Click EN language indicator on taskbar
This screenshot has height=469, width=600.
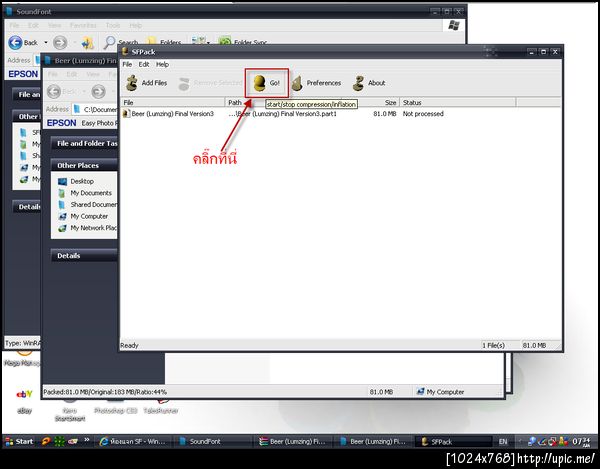coord(503,441)
